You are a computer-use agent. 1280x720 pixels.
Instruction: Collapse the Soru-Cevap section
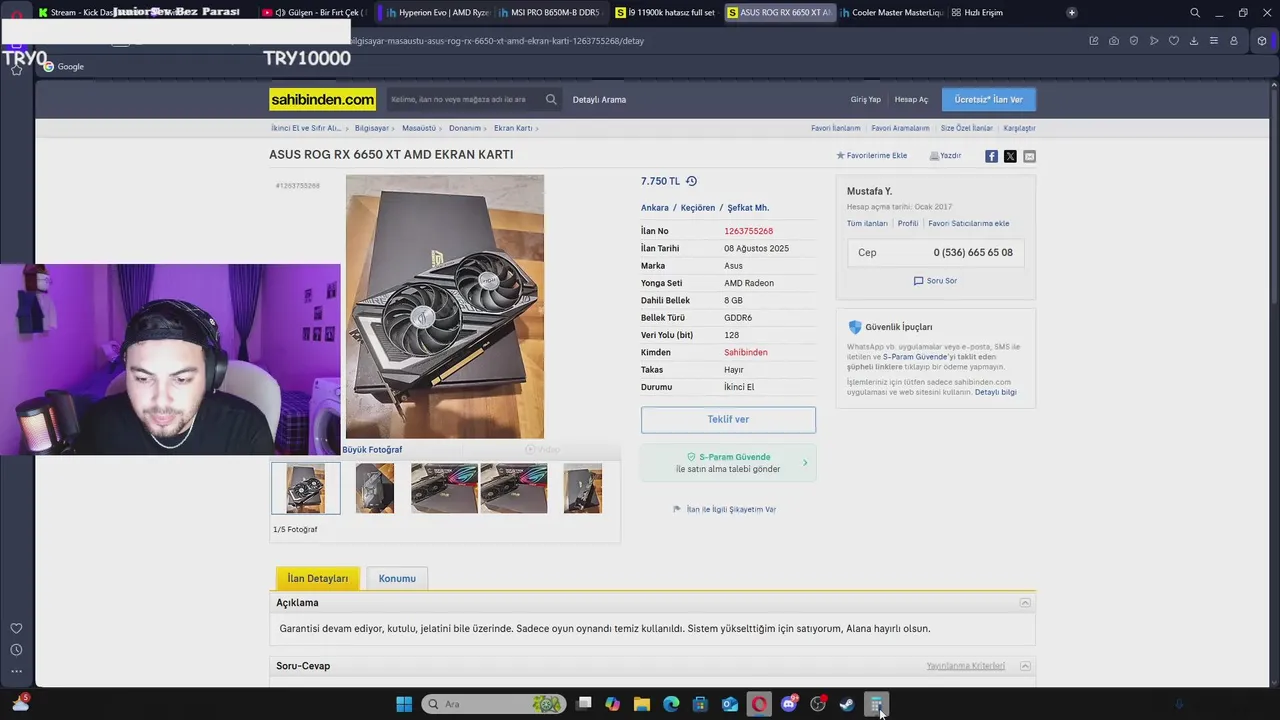click(1025, 666)
